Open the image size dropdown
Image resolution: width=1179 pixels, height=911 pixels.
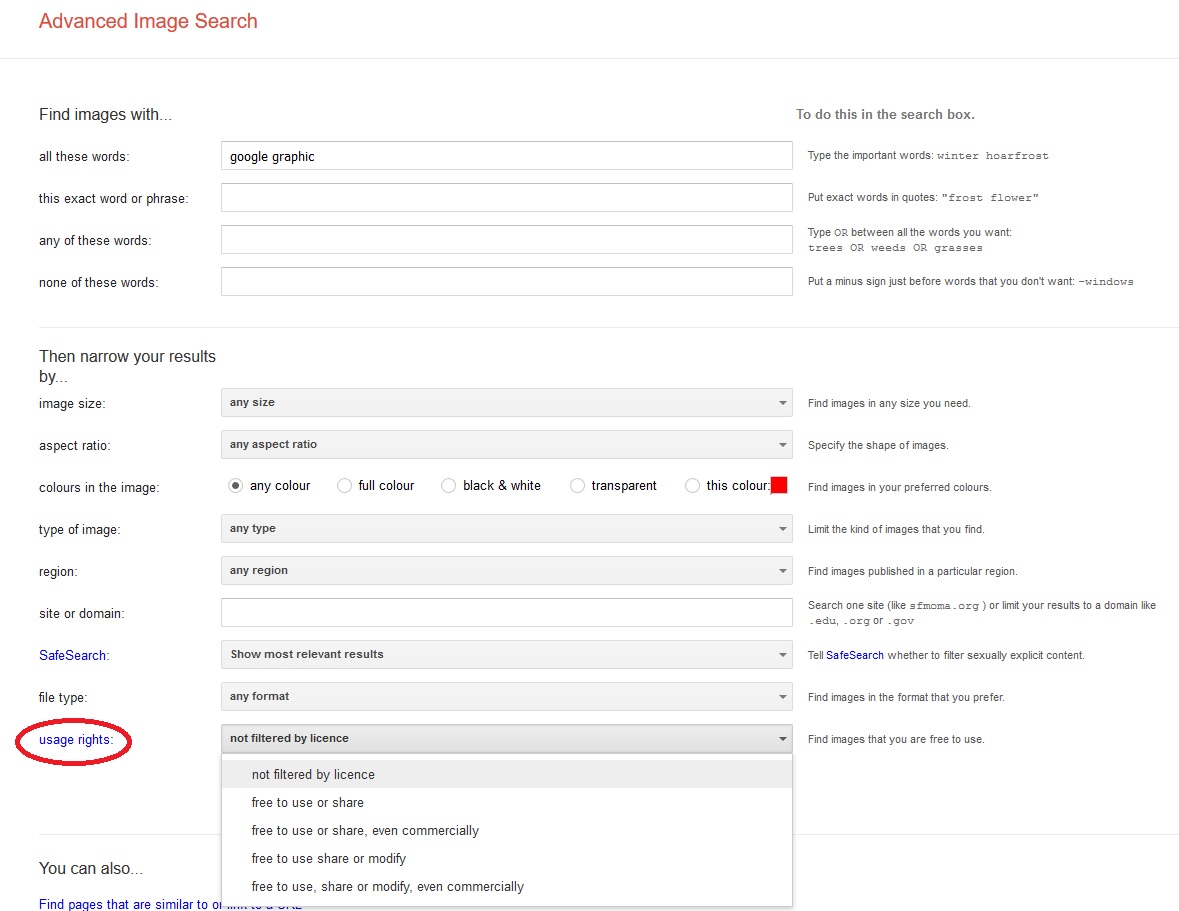(x=506, y=403)
